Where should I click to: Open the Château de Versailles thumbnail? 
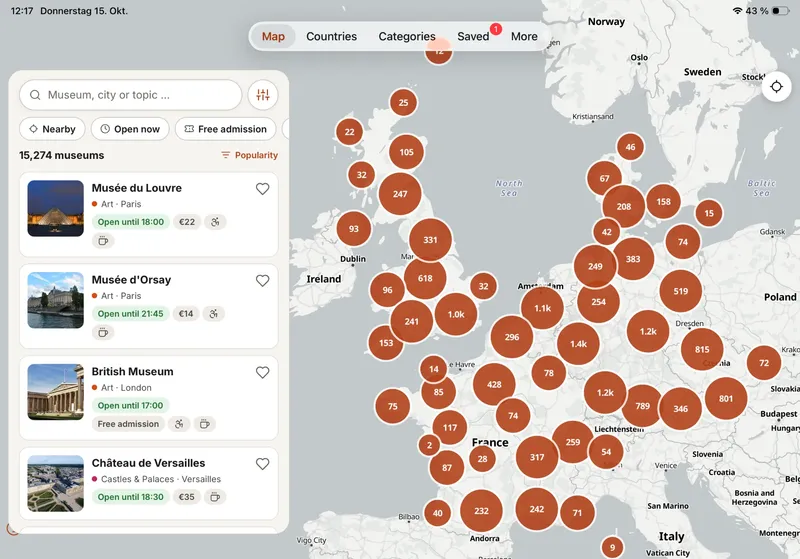click(56, 484)
